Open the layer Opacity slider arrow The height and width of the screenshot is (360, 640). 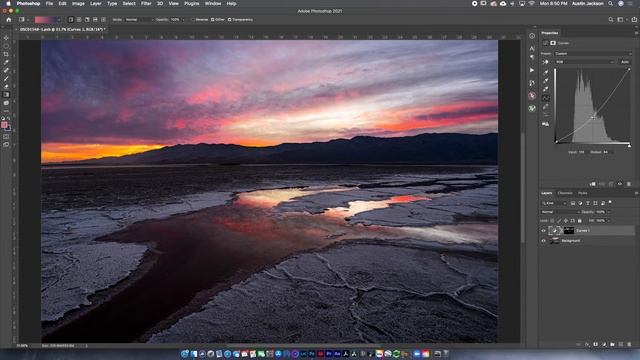pos(609,212)
